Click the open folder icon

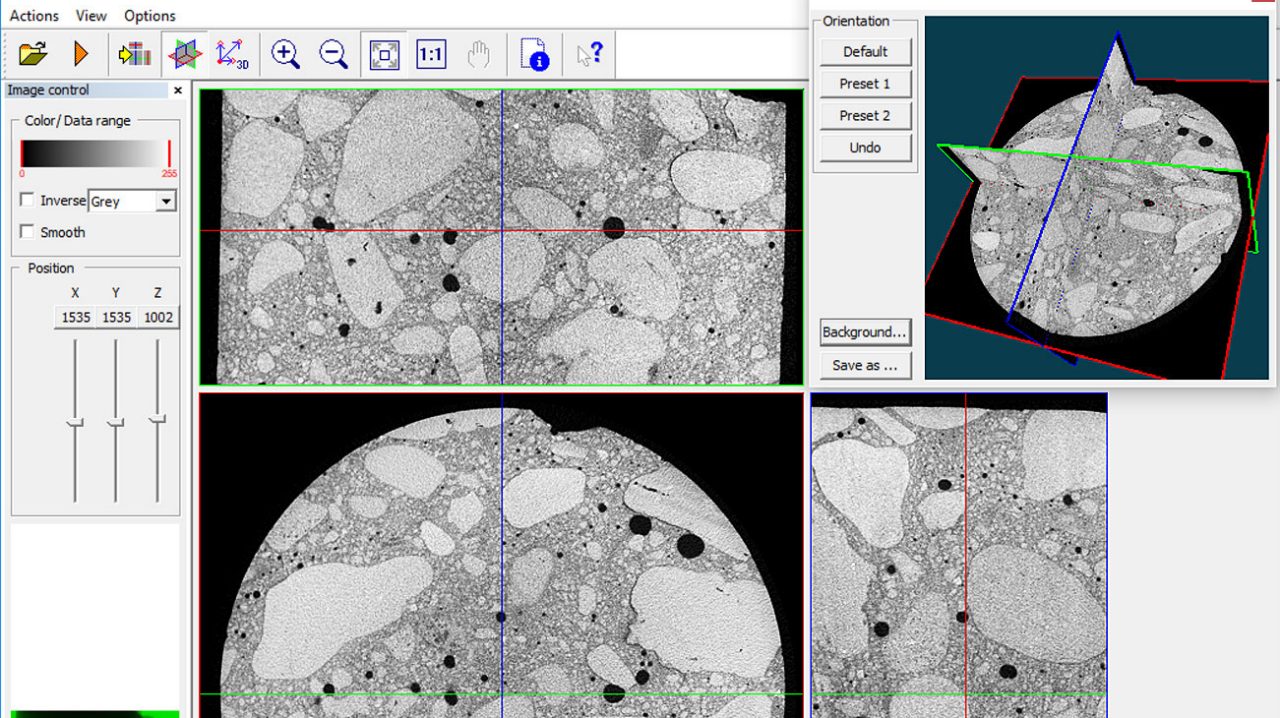click(x=33, y=54)
